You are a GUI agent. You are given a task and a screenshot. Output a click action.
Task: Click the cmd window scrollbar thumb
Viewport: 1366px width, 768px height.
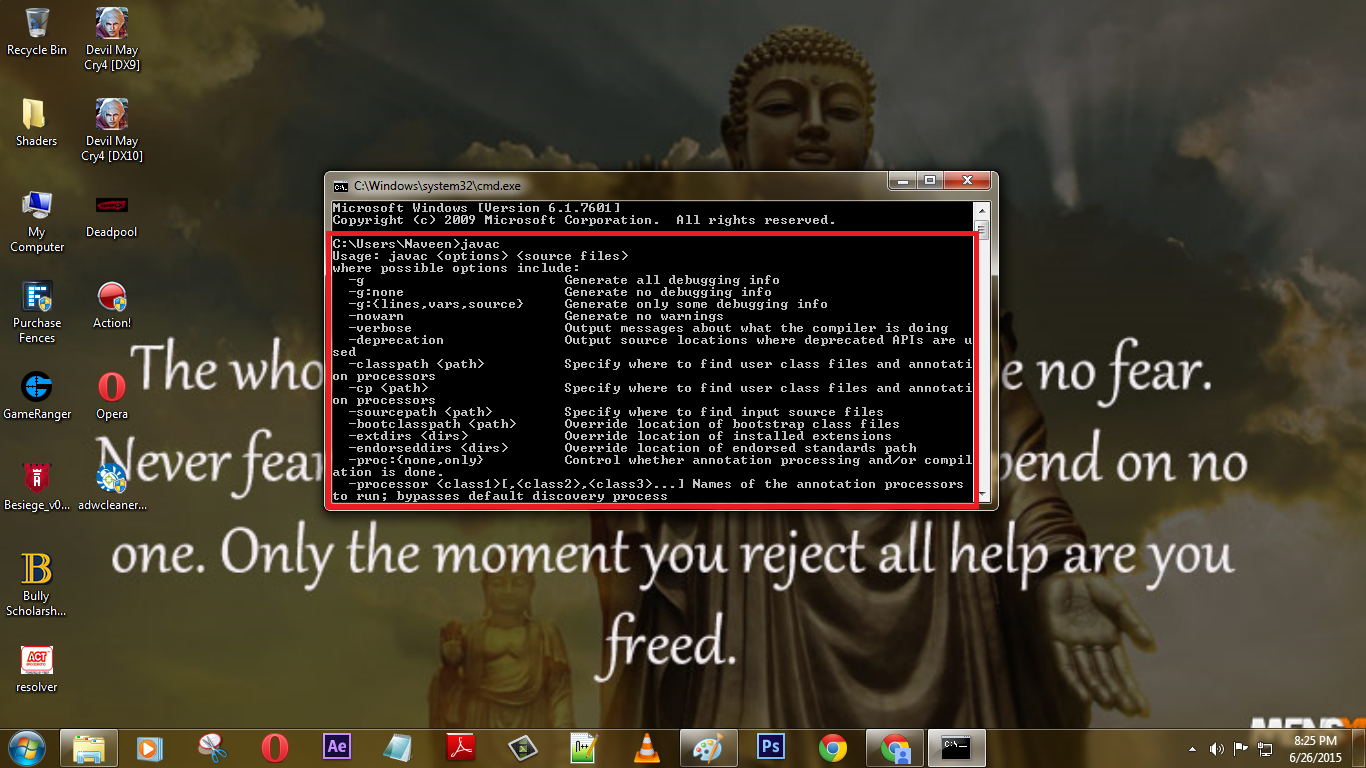(983, 230)
